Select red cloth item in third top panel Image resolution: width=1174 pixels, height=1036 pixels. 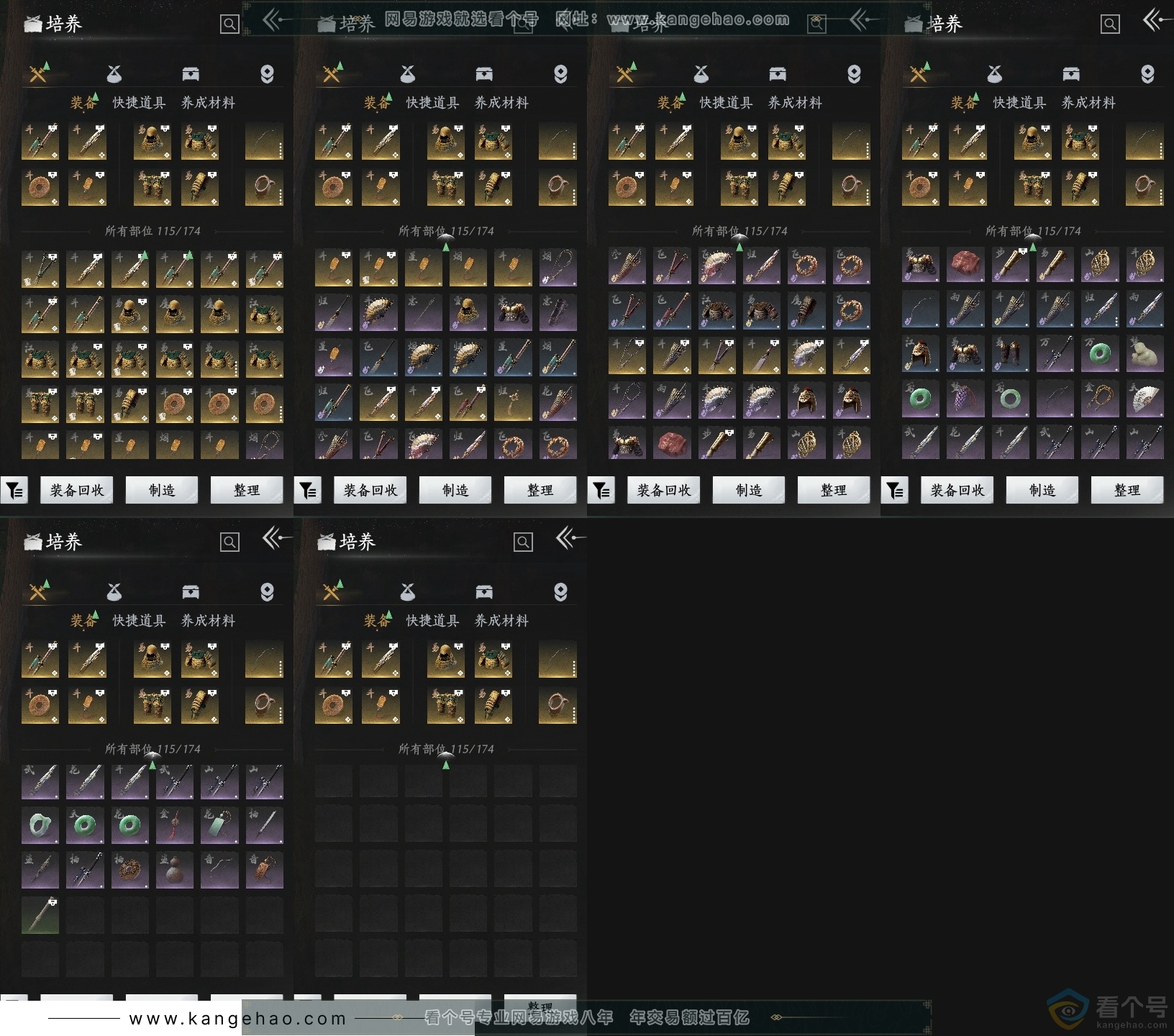click(x=672, y=444)
